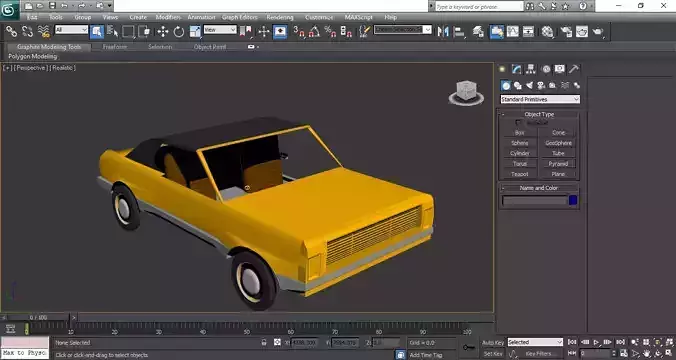Click the keyword search field
The width and height of the screenshot is (676, 360).
(479, 6)
